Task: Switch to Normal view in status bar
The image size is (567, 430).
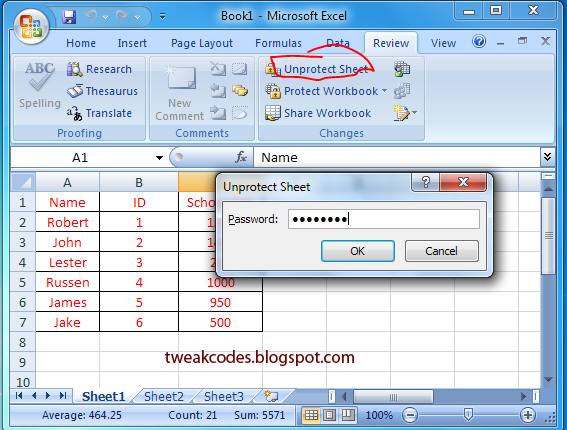Action: click(311, 415)
